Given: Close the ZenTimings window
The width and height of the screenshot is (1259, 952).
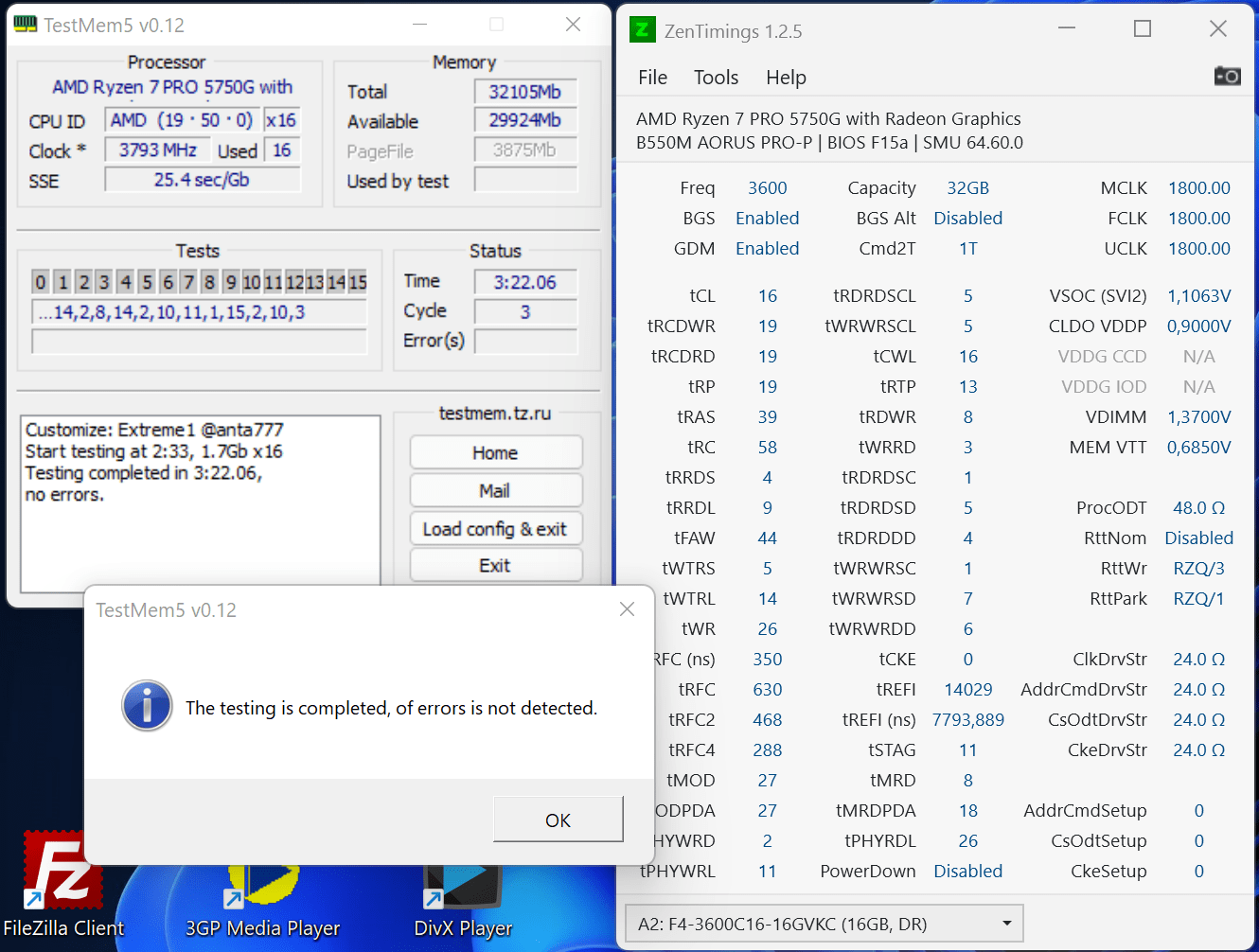Looking at the screenshot, I should point(1218,29).
